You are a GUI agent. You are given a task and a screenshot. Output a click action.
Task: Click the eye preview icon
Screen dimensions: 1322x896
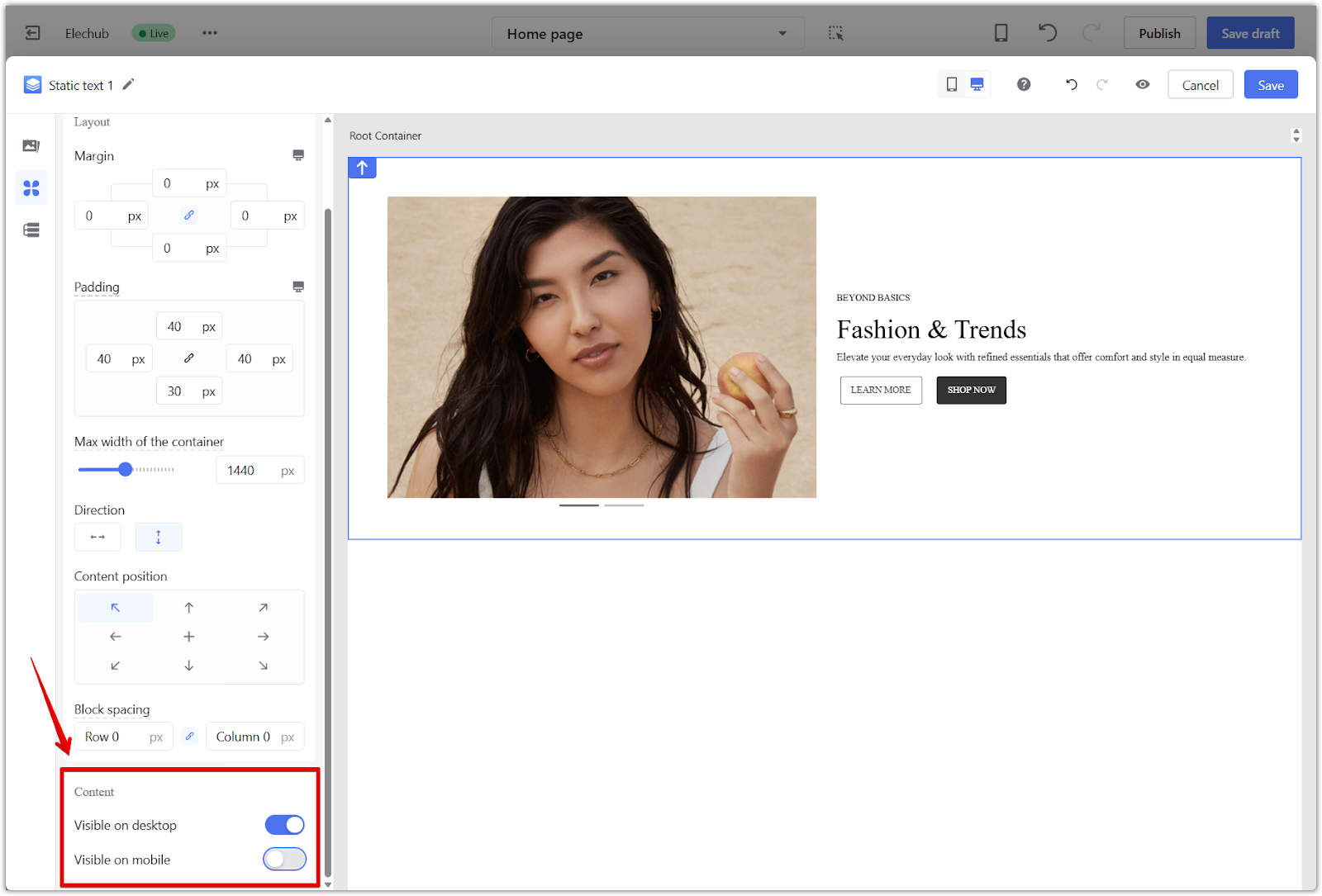tap(1143, 84)
